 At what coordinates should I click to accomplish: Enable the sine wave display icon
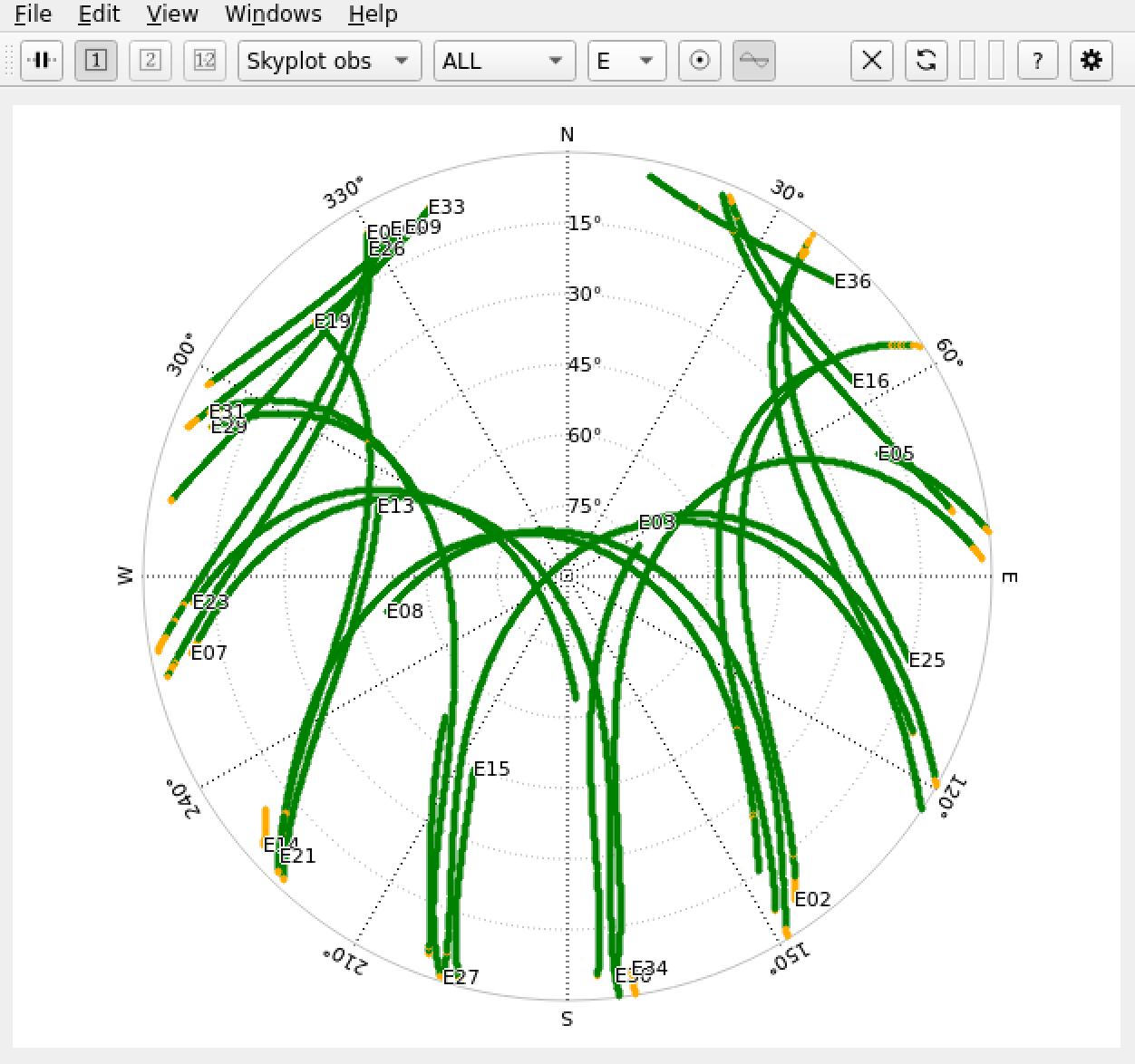pos(753,61)
